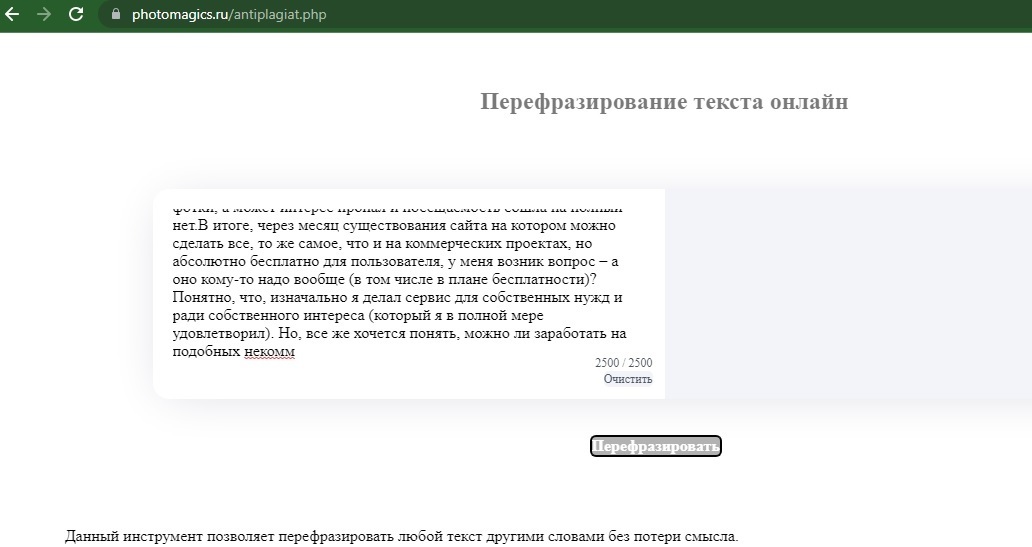Click the heading 'Перефразирование текста онлайн'
This screenshot has width=1032, height=547.
click(x=664, y=102)
